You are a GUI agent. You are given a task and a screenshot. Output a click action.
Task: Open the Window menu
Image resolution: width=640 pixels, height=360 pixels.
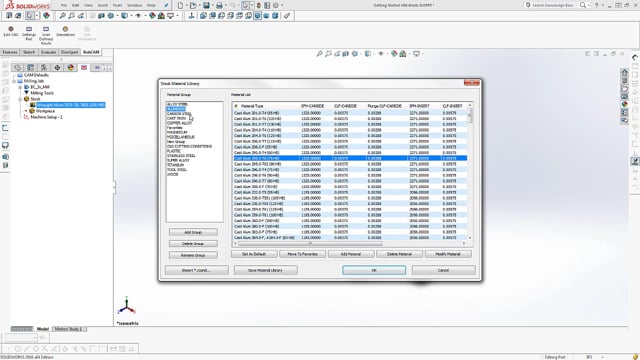click(134, 5)
